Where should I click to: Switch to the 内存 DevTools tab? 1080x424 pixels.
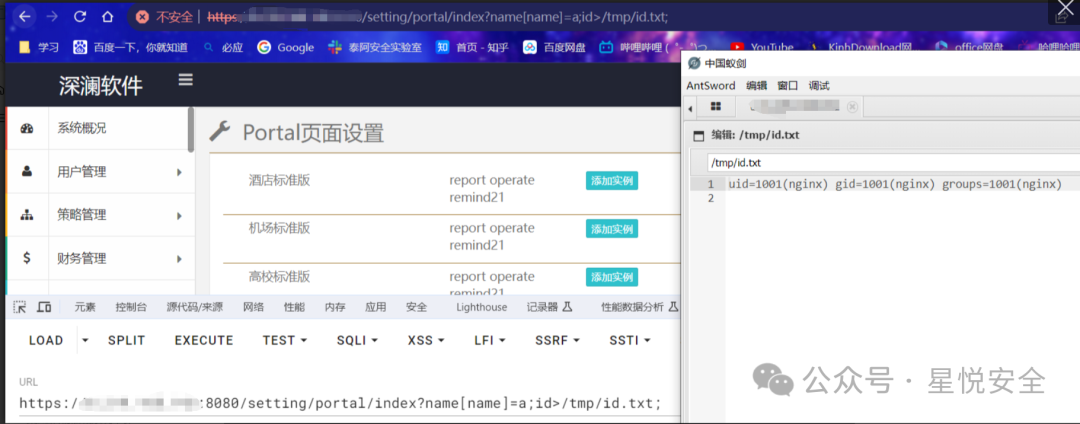[335, 307]
